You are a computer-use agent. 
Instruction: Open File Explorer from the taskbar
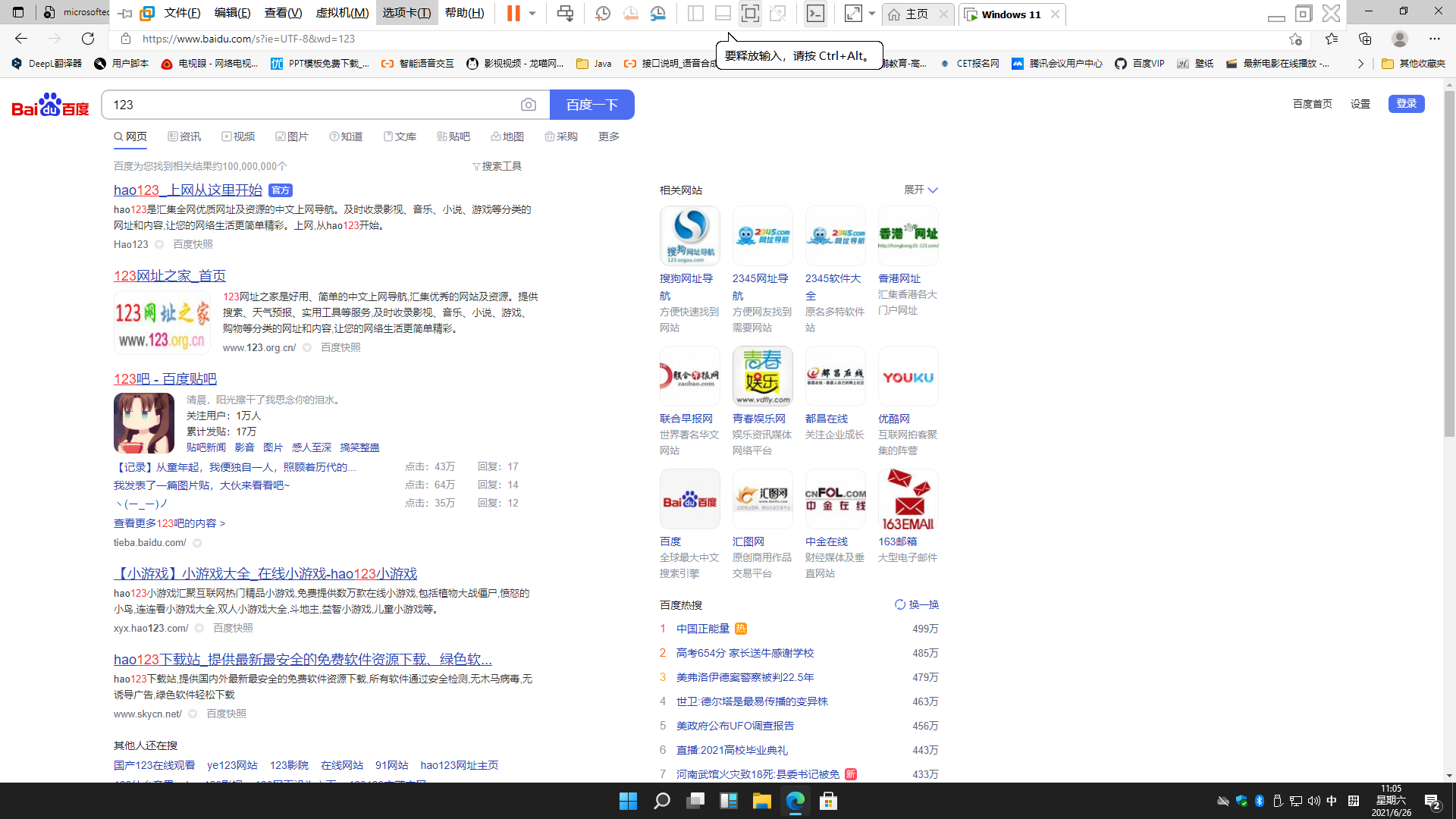pos(761,801)
